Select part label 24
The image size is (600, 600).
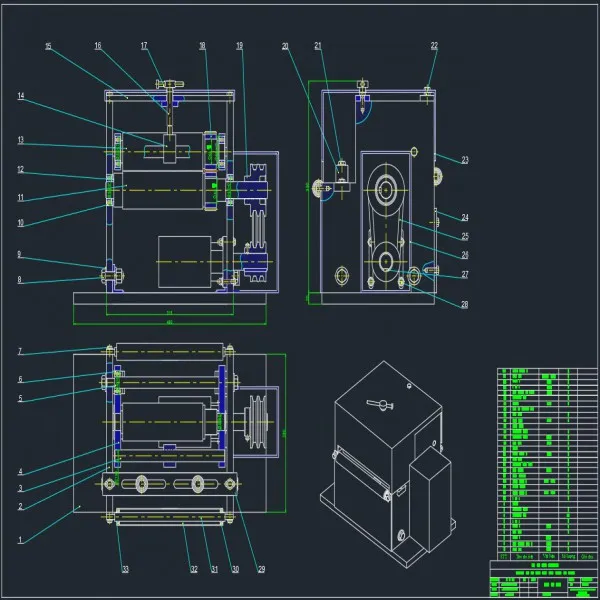point(465,217)
